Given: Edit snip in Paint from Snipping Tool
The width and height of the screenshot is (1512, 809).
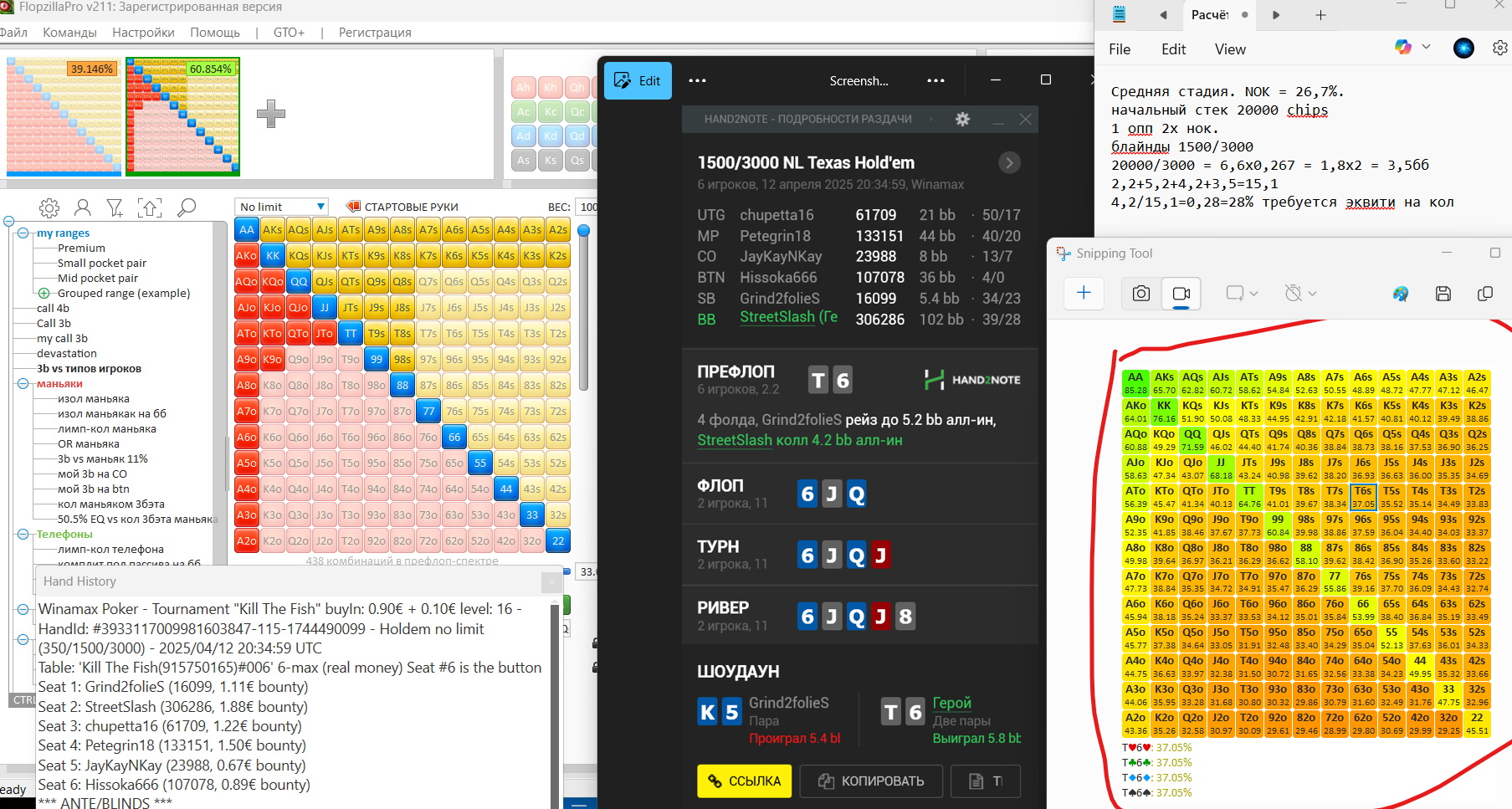Looking at the screenshot, I should click(1401, 293).
